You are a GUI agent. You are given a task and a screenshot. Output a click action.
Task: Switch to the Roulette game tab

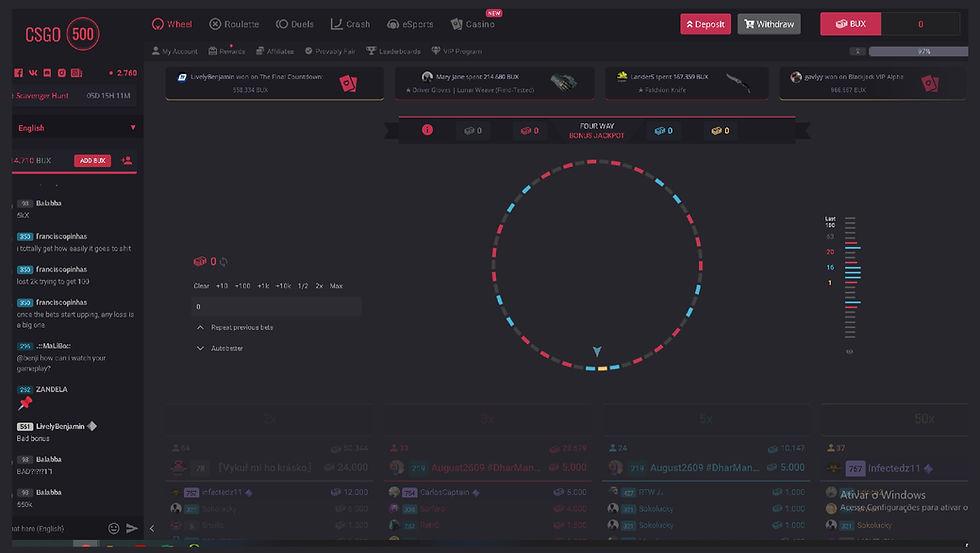(x=234, y=24)
